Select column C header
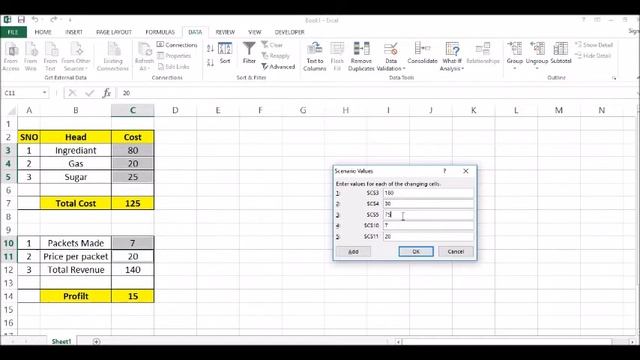 [x=133, y=110]
